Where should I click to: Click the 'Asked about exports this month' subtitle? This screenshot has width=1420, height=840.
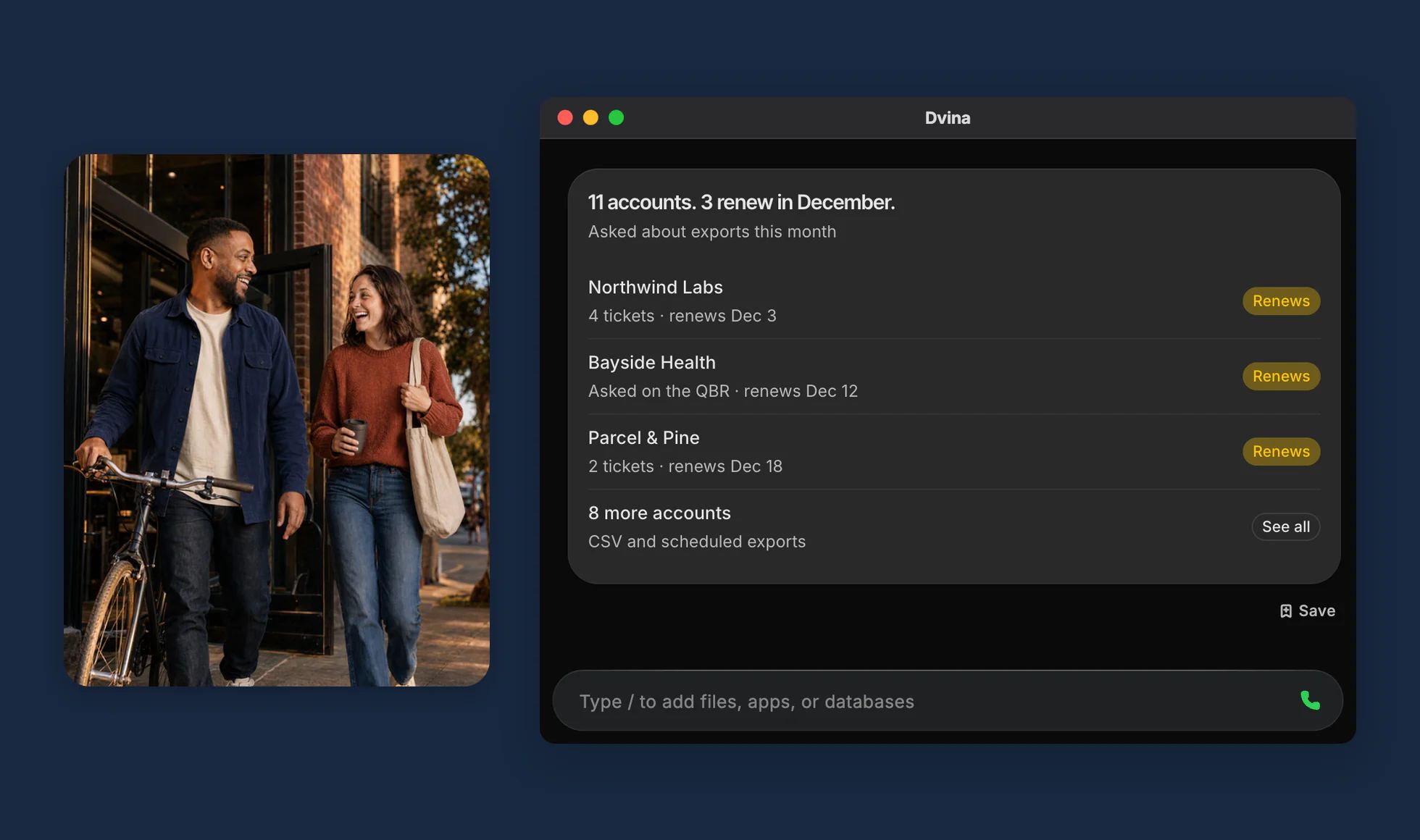pos(712,232)
